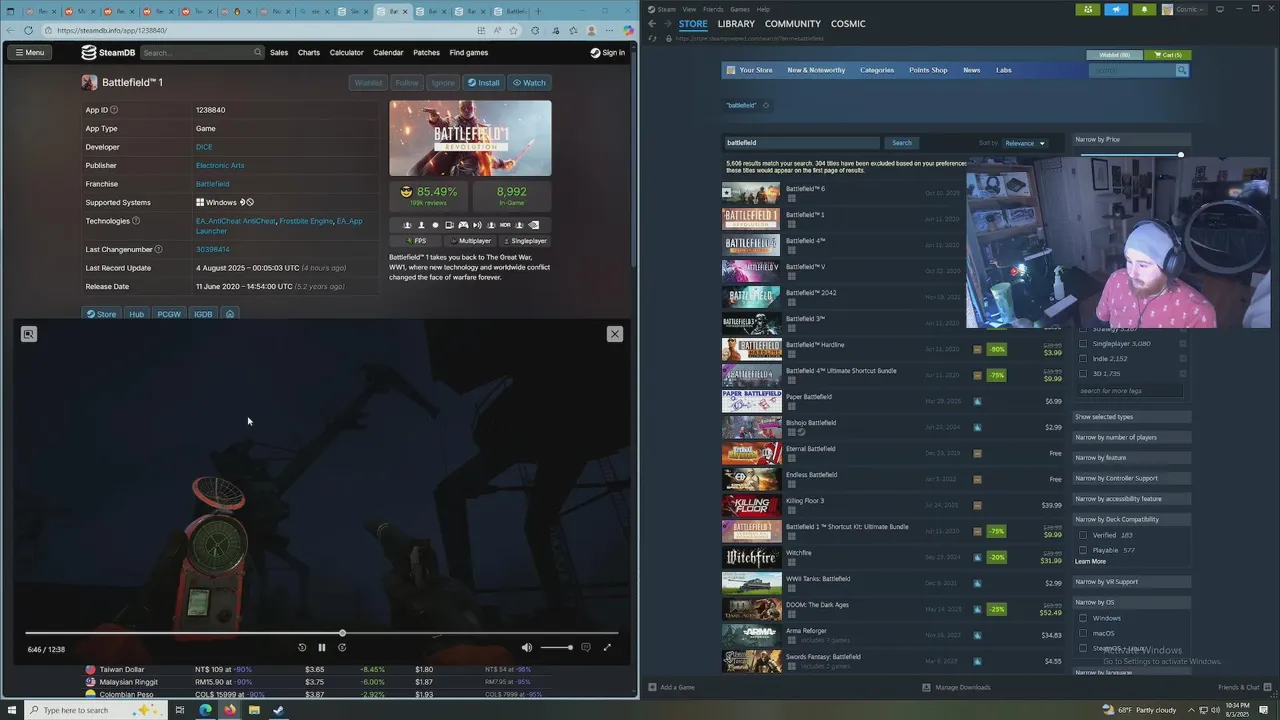The image size is (1280, 720).
Task: Check the Windows OS checkbox
Action: click(1083, 618)
